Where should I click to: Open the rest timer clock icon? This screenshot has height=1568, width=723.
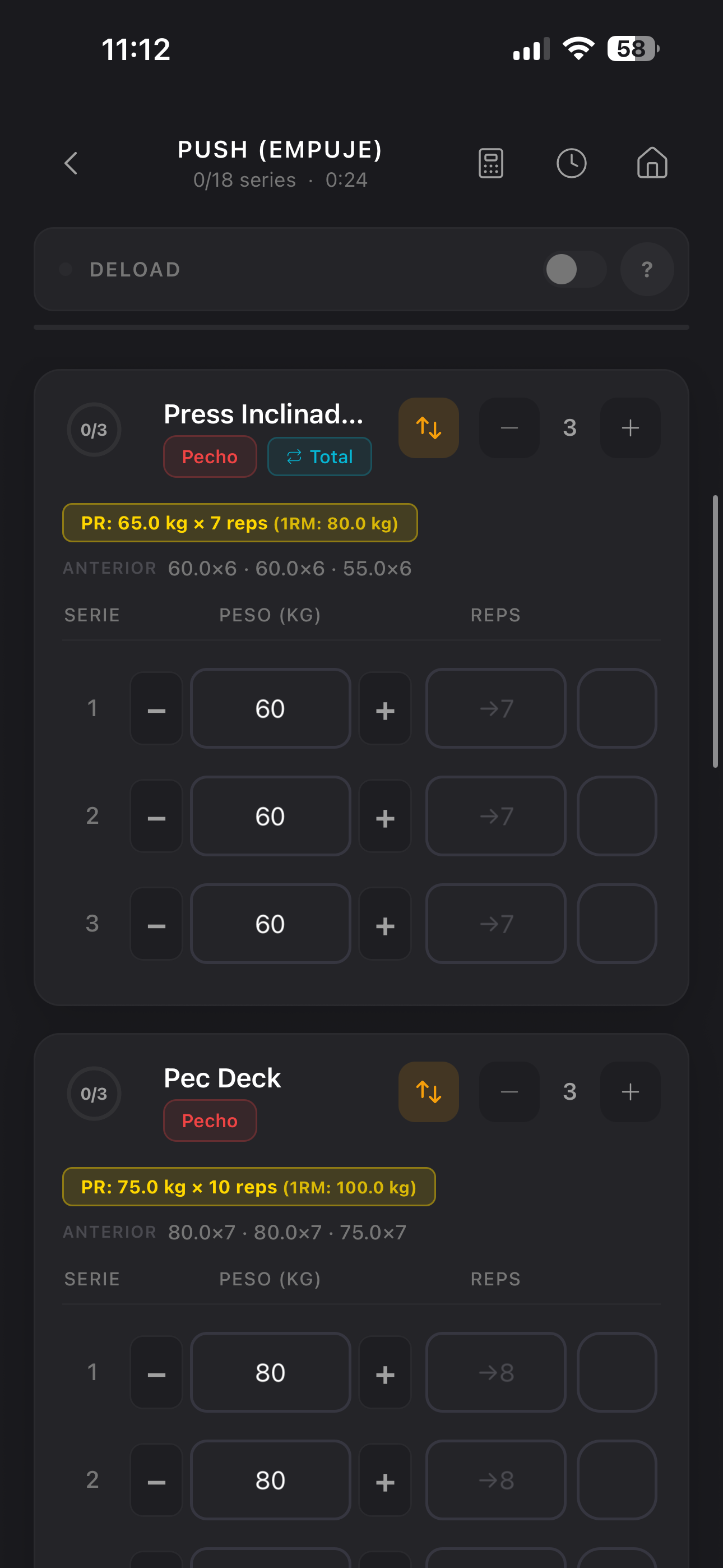[571, 163]
